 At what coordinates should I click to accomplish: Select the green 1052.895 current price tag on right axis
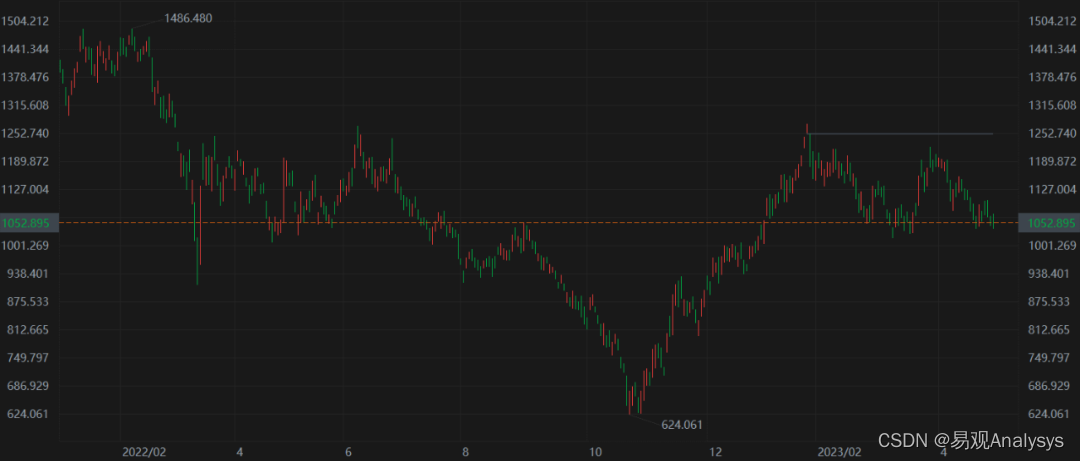(x=1049, y=223)
